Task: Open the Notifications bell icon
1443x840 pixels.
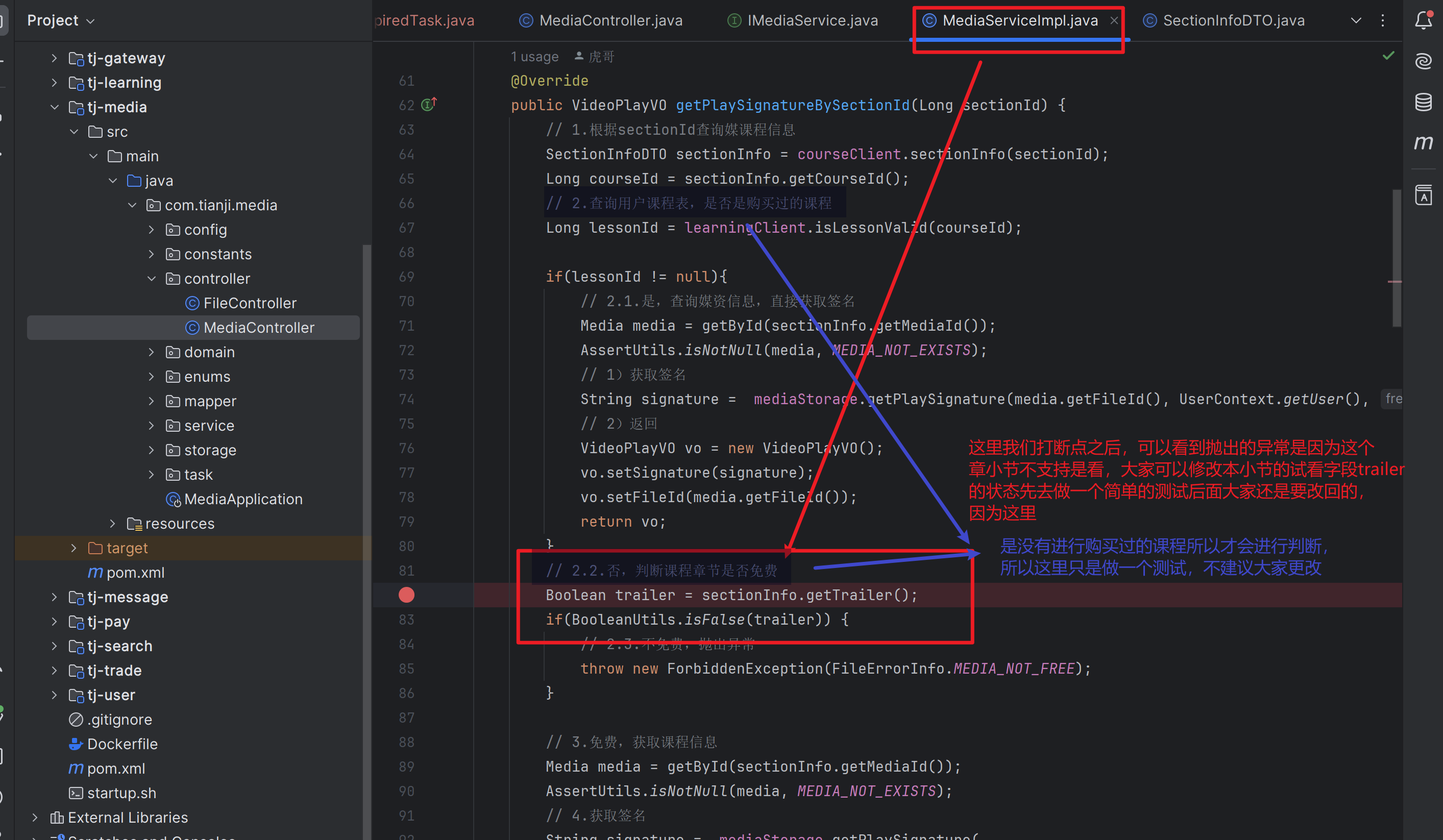Action: tap(1423, 20)
